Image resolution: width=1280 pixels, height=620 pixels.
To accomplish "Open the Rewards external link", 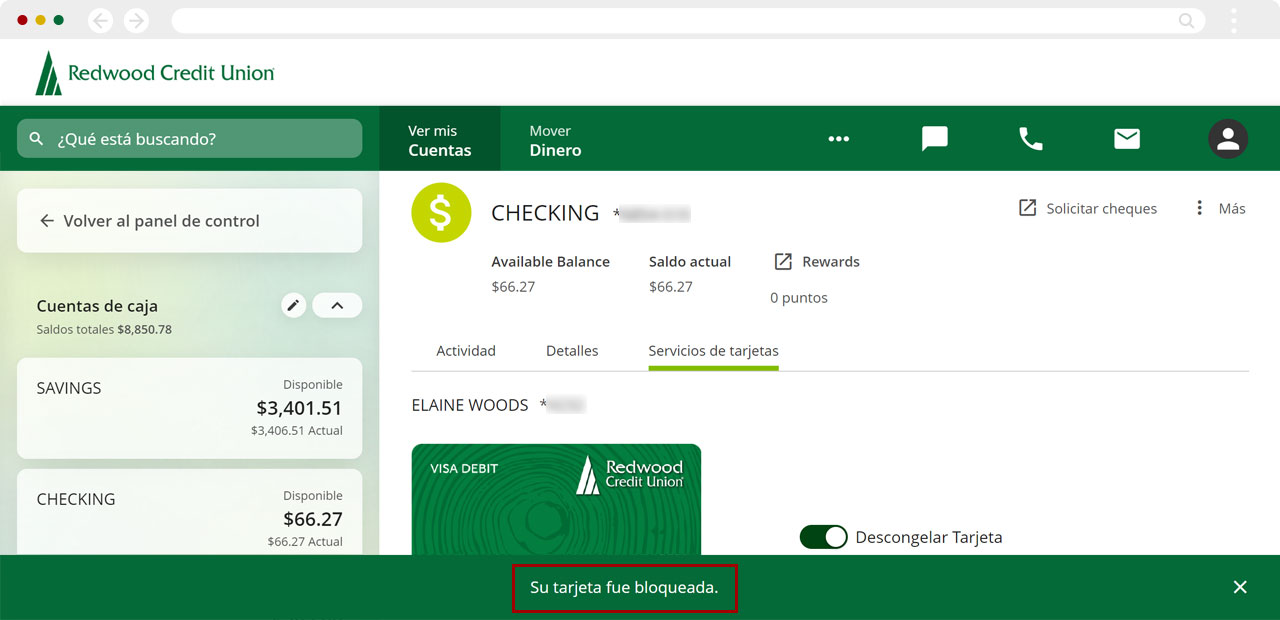I will (817, 262).
